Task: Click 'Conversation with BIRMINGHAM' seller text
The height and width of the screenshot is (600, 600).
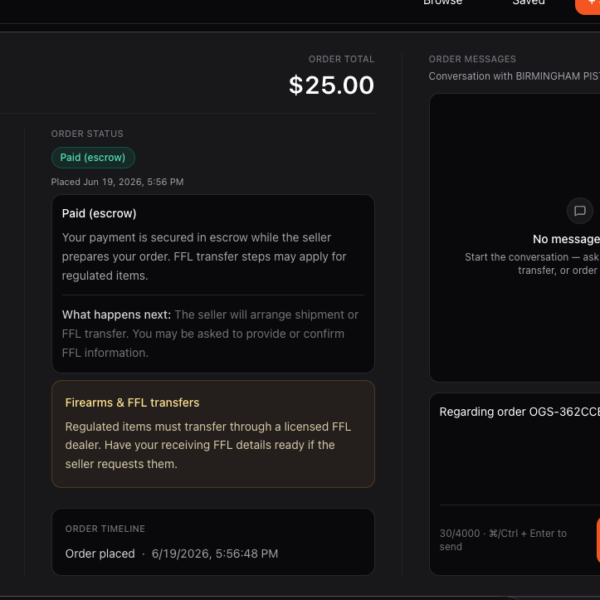Action: click(x=514, y=76)
